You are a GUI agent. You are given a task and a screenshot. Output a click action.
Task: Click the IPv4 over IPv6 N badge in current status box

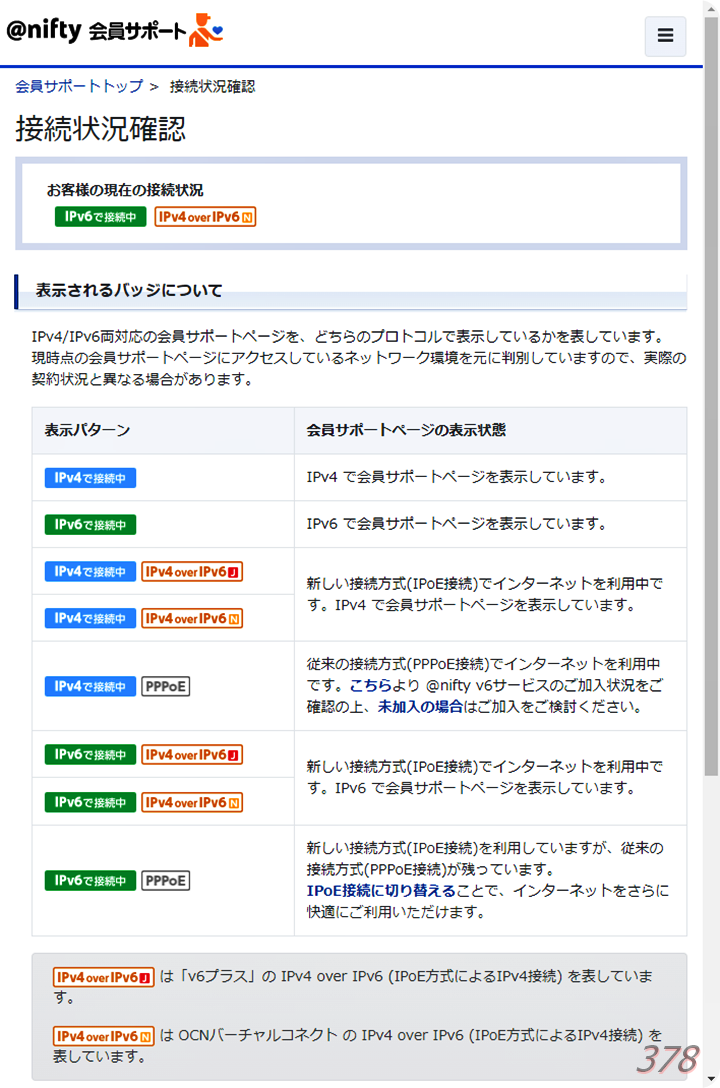(205, 216)
